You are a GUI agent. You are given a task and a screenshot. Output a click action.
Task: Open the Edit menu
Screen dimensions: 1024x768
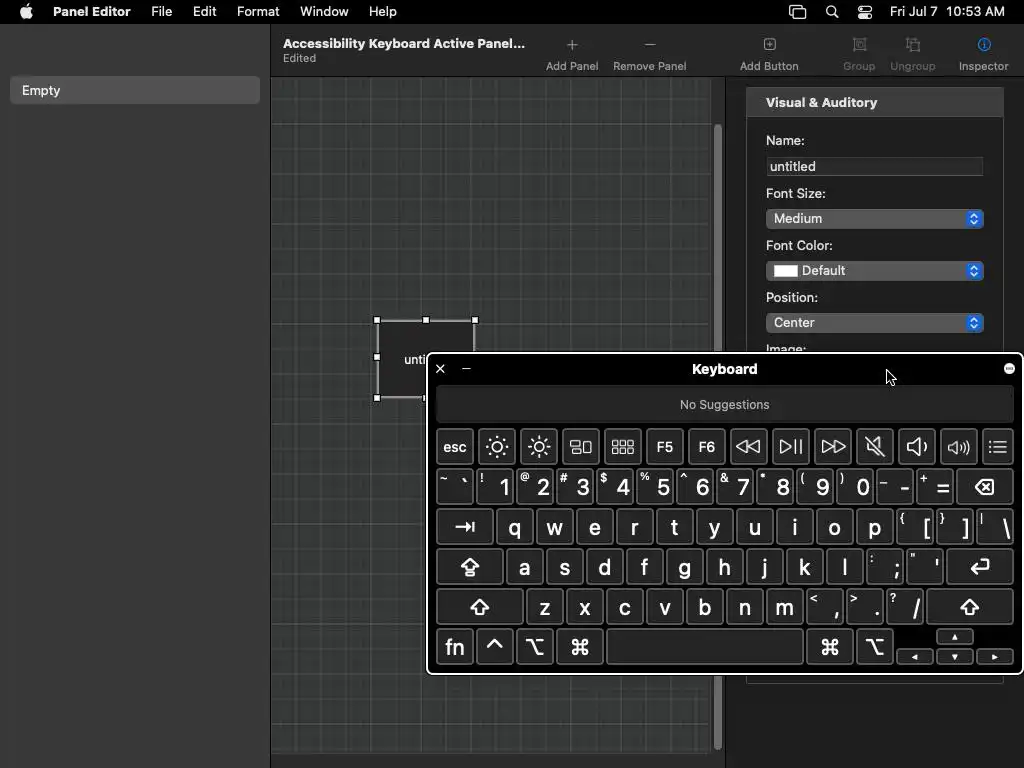click(204, 12)
